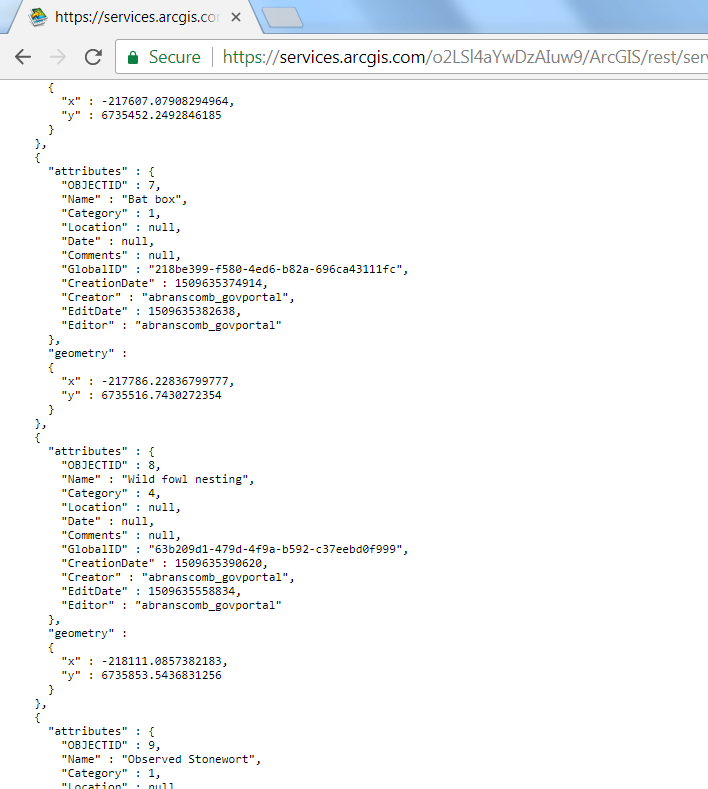Click the "Bat box" name value

point(151,199)
